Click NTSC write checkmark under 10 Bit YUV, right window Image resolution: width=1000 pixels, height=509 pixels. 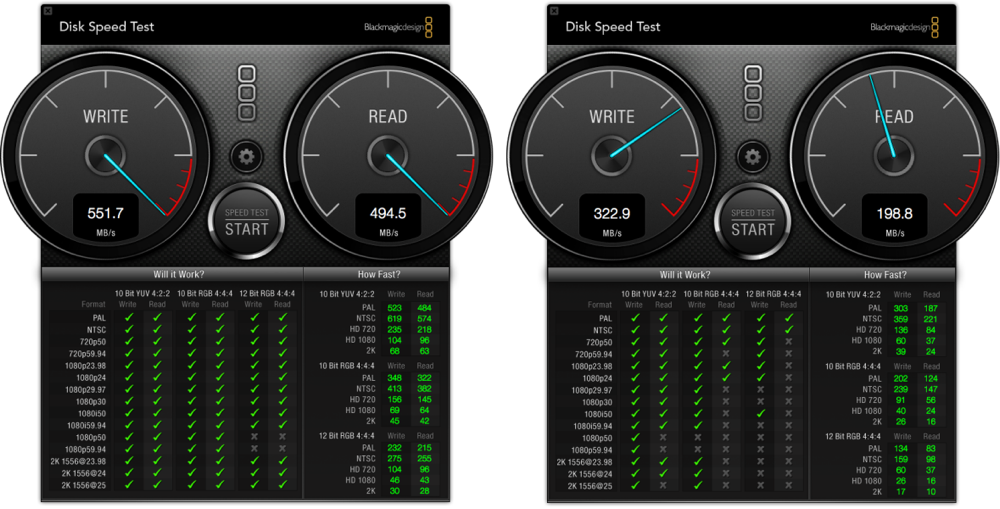point(634,330)
